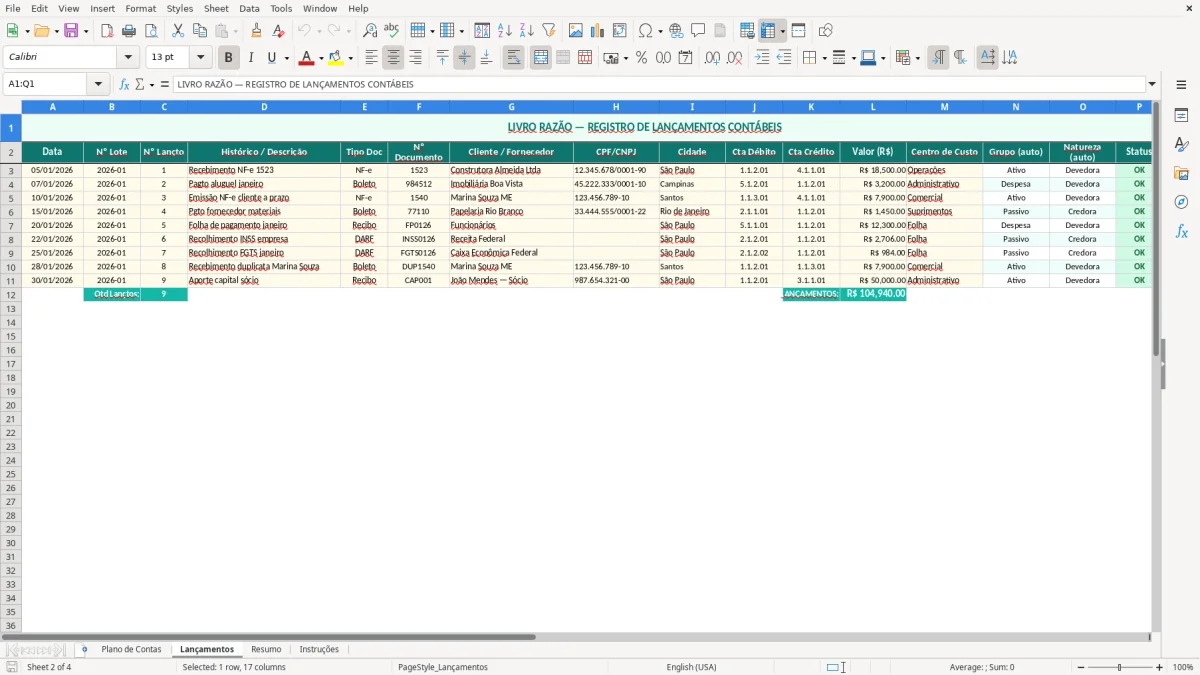This screenshot has width=1200, height=675.
Task: Run the spelling check
Action: click(391, 31)
